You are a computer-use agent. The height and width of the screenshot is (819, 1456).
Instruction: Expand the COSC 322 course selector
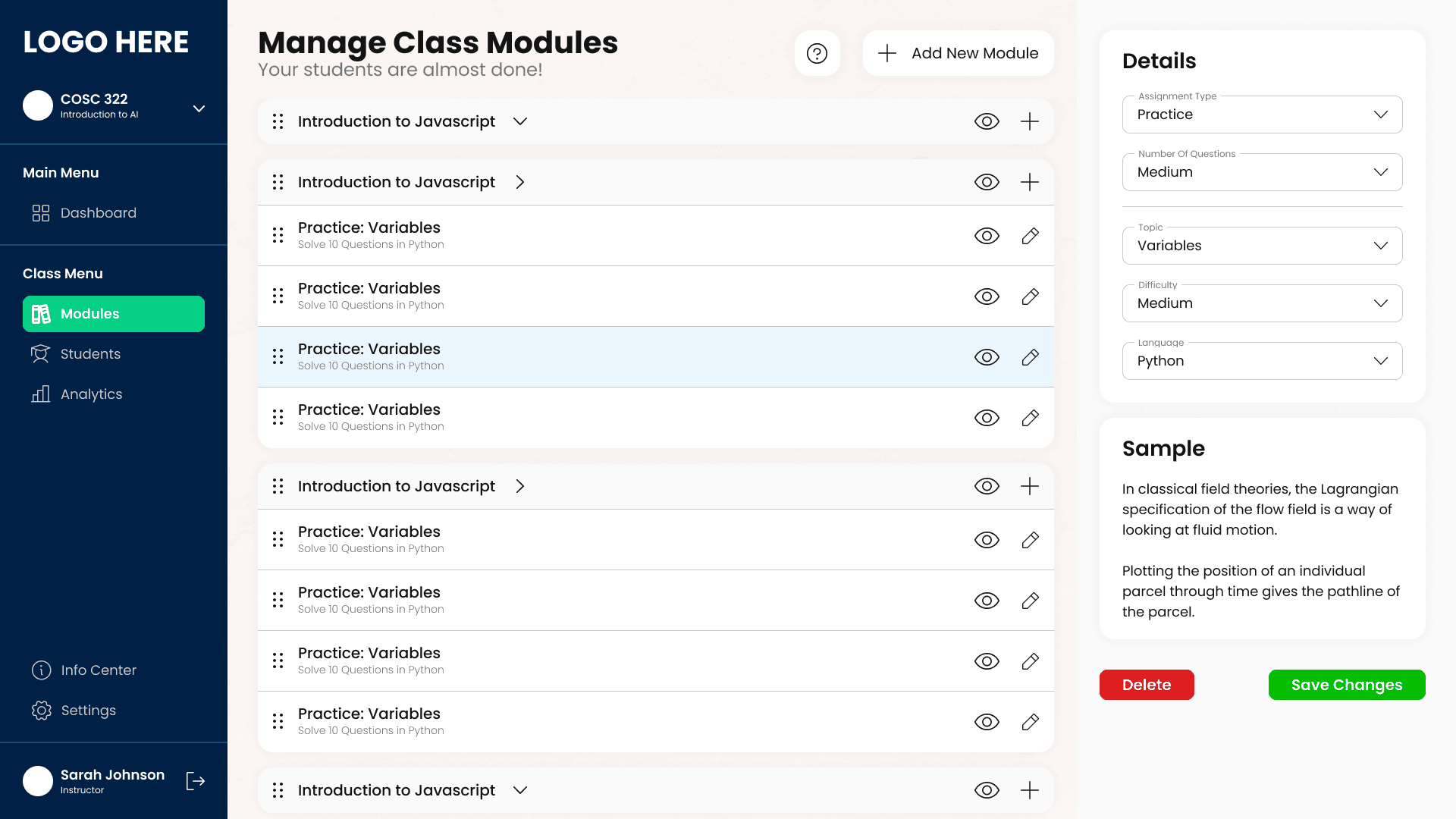click(199, 108)
